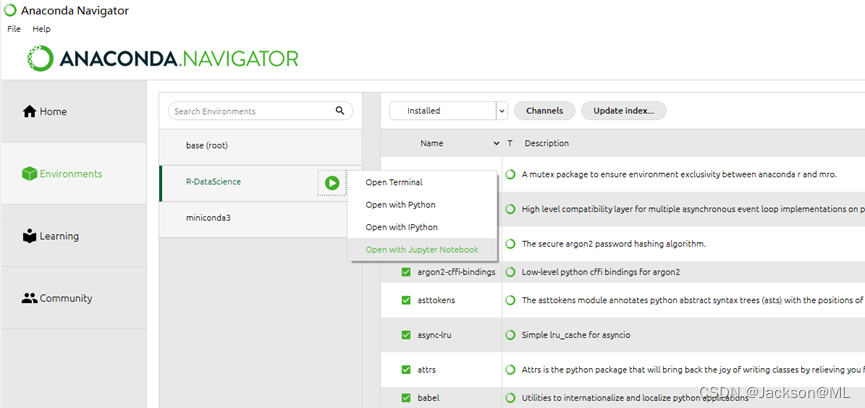Click the type circle icon for mutex package row

(510, 174)
